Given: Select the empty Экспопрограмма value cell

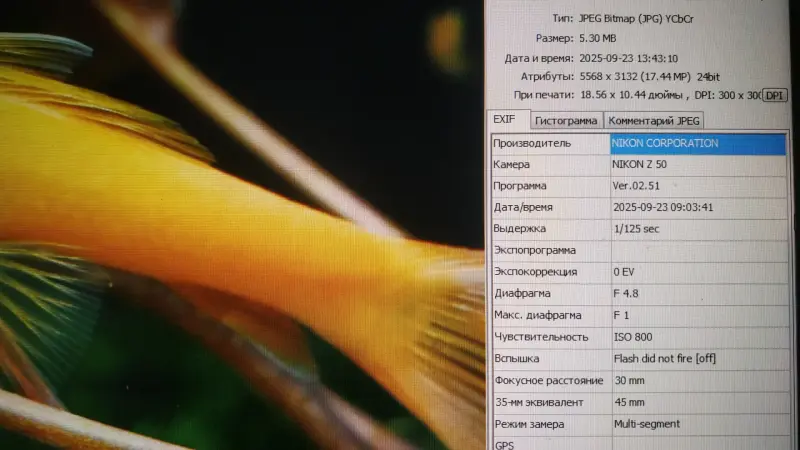Looking at the screenshot, I should click(699, 251).
